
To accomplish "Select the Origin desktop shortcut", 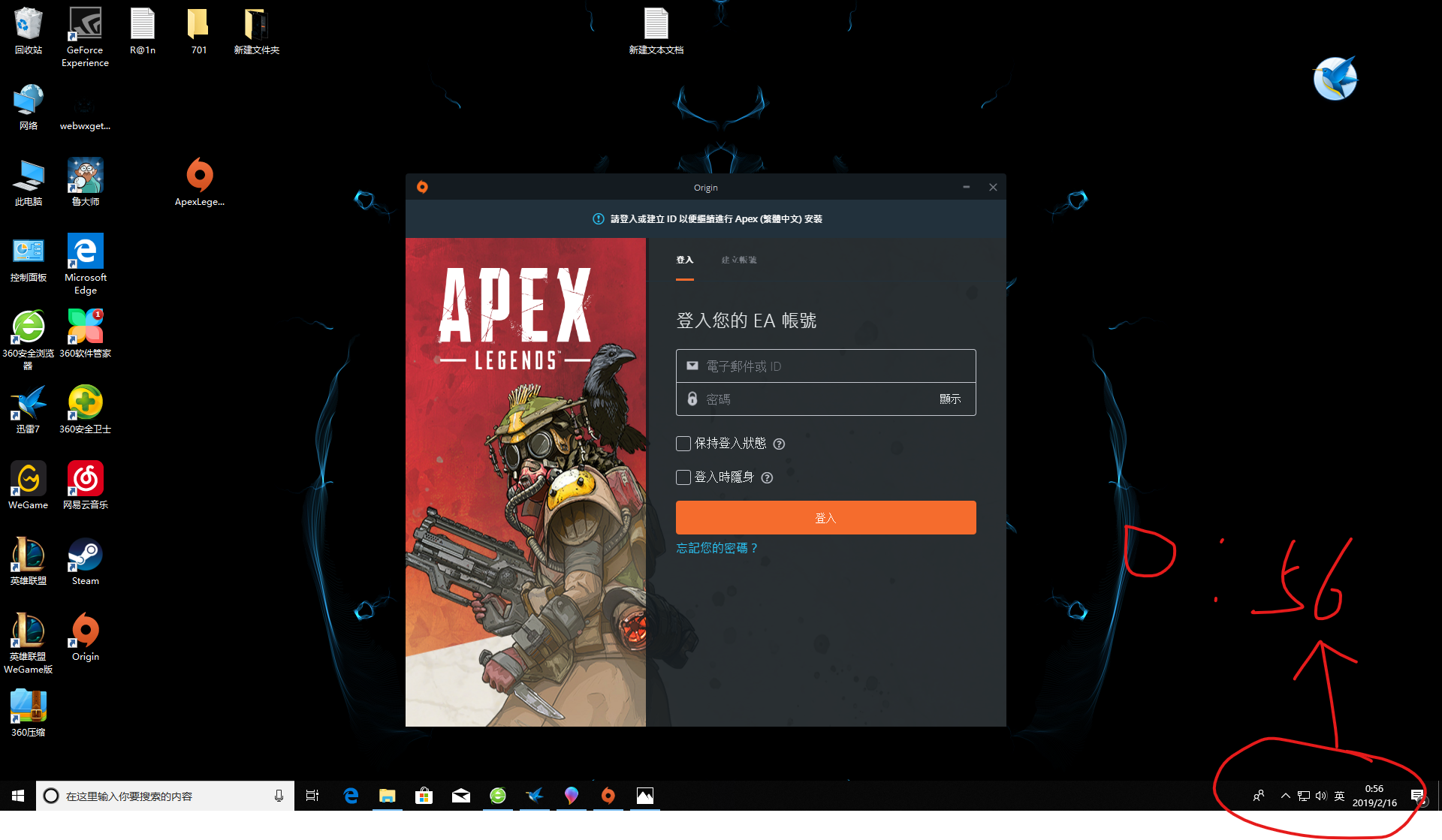I will tap(85, 638).
